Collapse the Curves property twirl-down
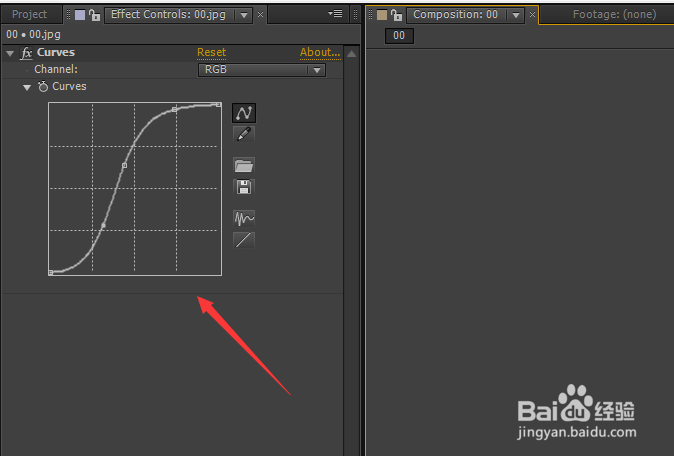 coord(27,87)
